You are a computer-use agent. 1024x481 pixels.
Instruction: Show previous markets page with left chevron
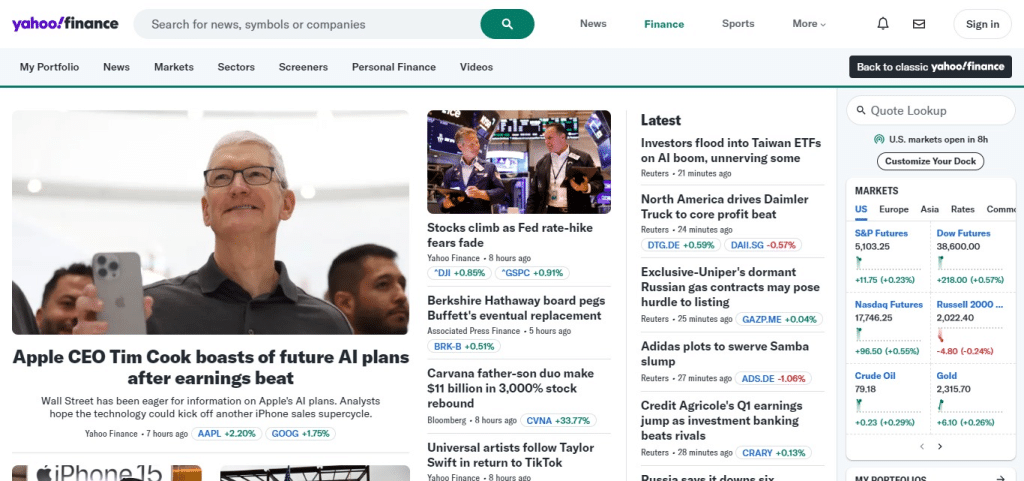[x=921, y=446]
